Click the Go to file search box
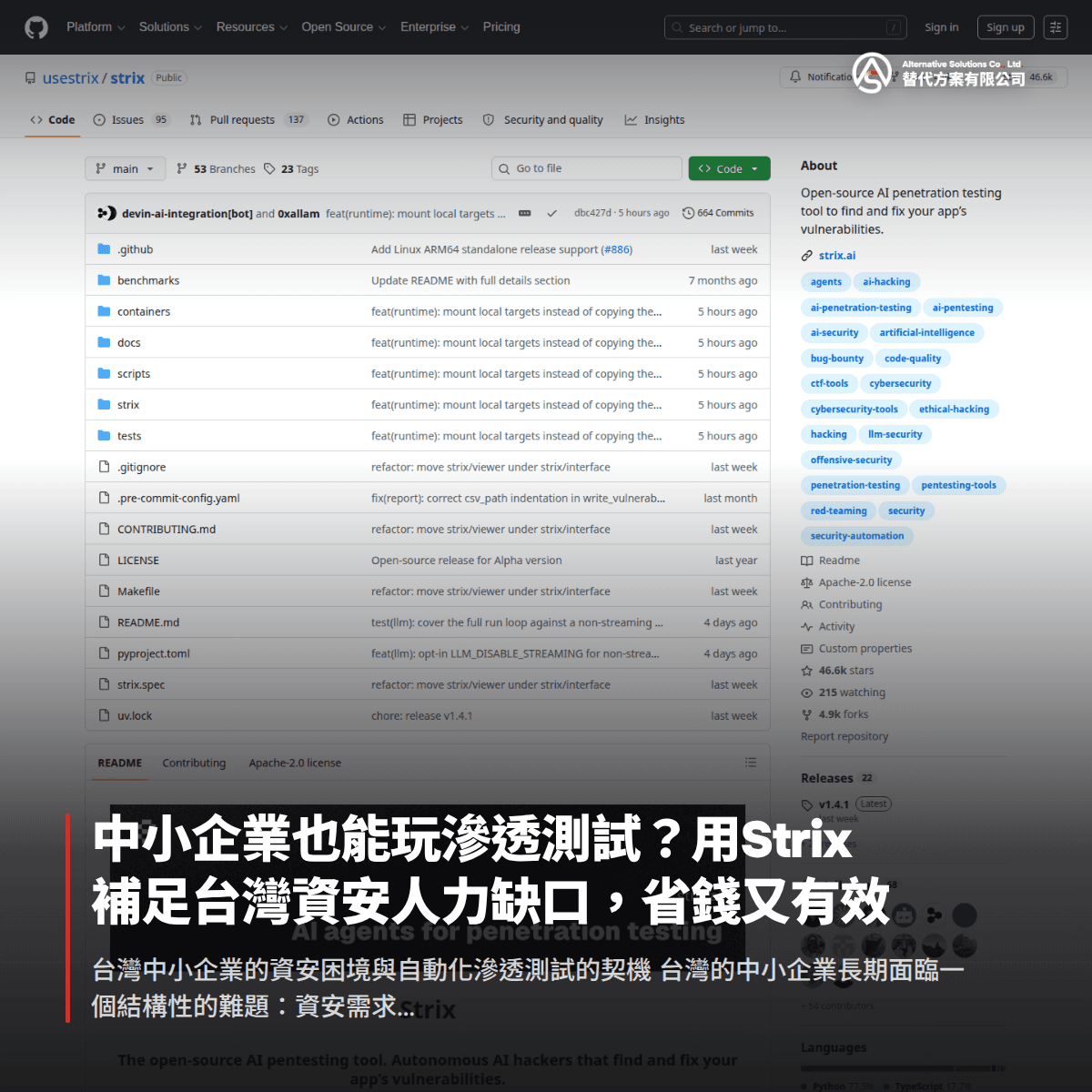Viewport: 1092px width, 1092px height. [x=587, y=168]
